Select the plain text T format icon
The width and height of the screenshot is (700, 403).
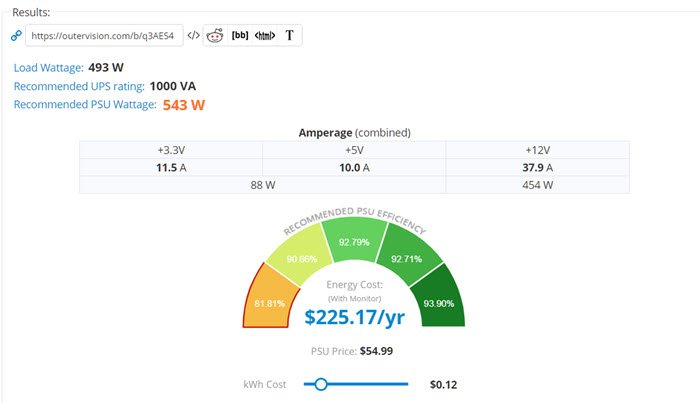tap(290, 36)
